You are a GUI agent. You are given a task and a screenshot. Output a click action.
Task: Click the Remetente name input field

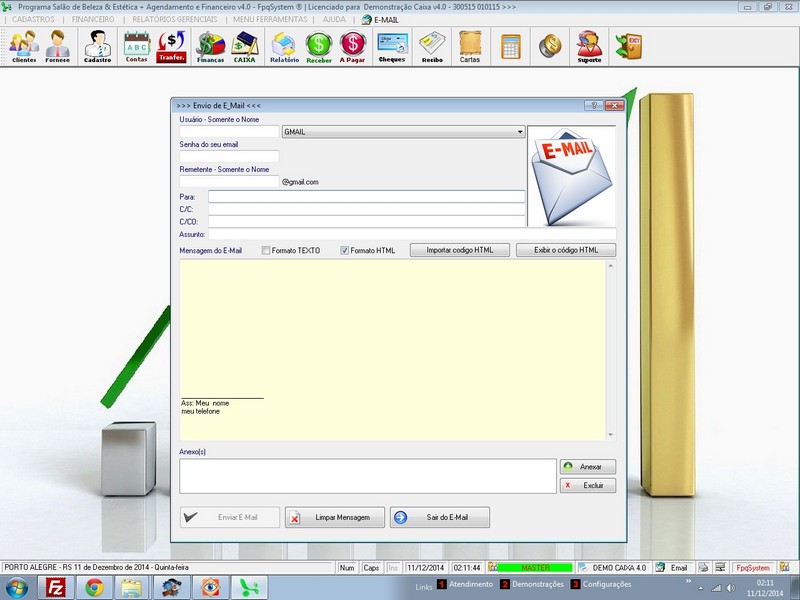[229, 182]
